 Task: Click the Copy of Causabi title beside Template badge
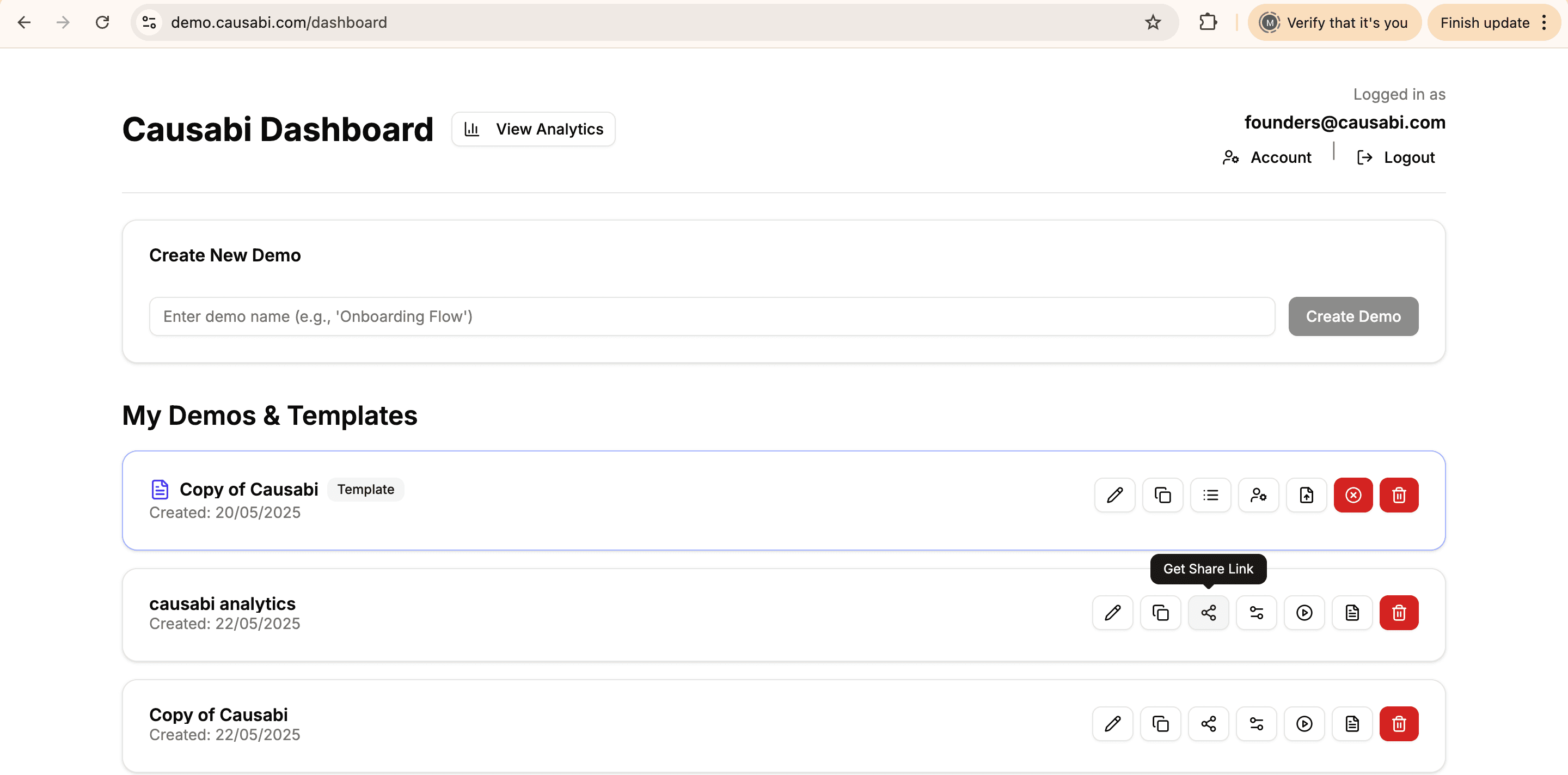[x=249, y=490]
